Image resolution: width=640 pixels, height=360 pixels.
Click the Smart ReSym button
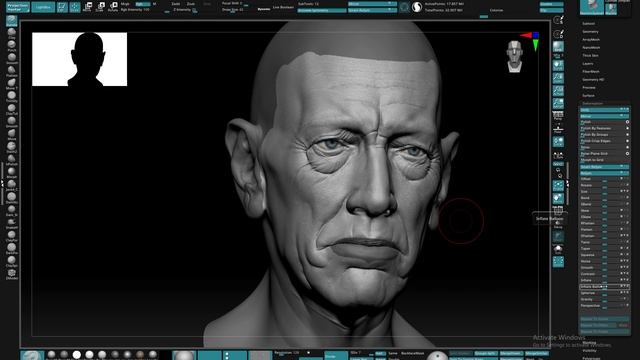[604, 167]
